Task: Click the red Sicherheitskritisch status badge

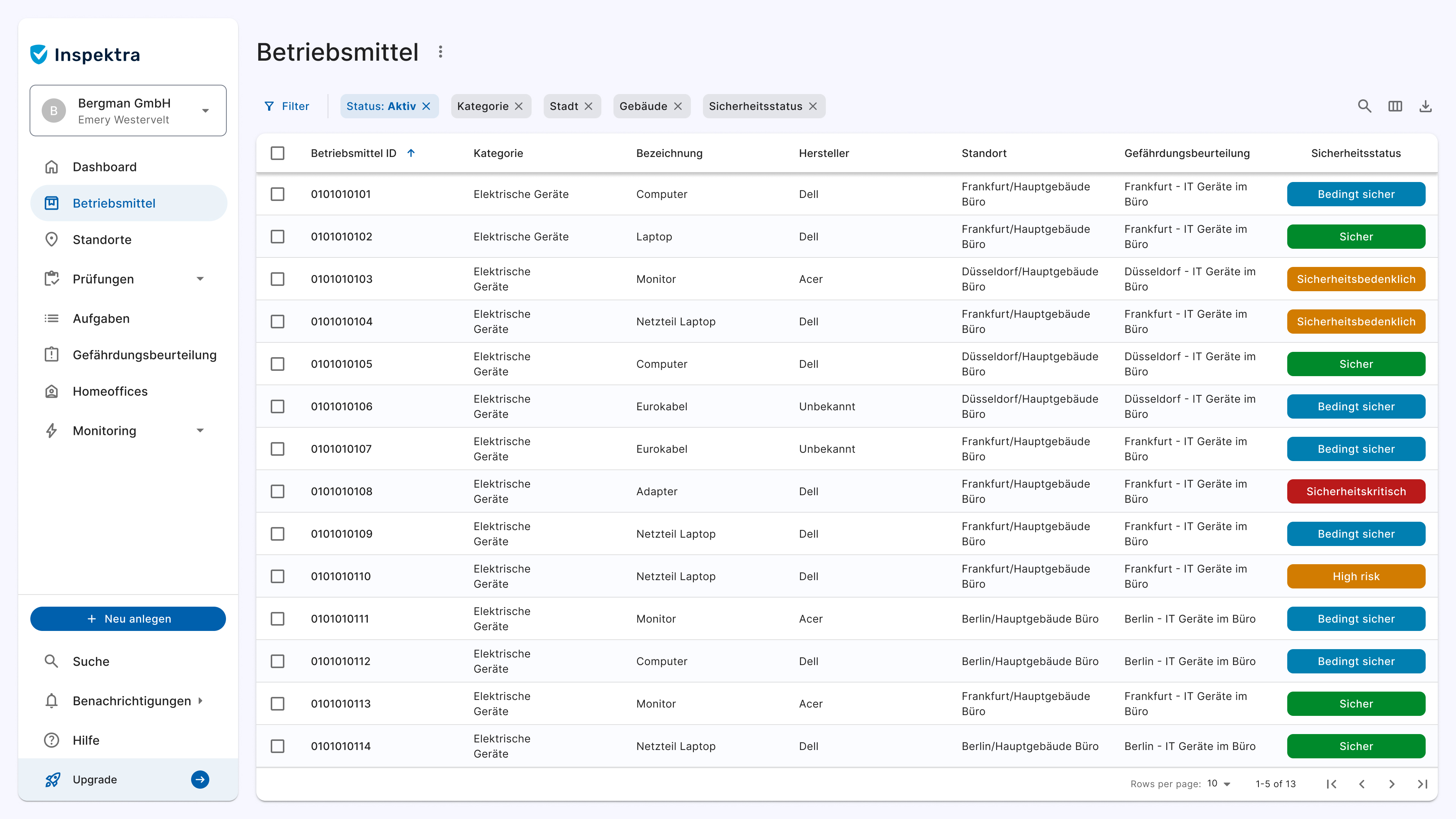Action: [x=1356, y=491]
